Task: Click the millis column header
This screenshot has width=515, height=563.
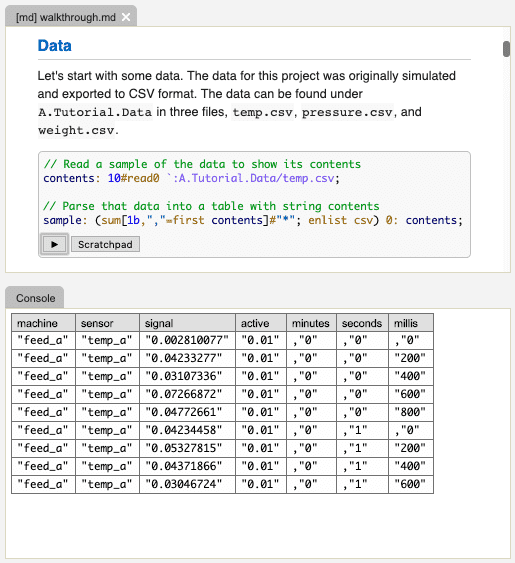Action: pyautogui.click(x=411, y=323)
